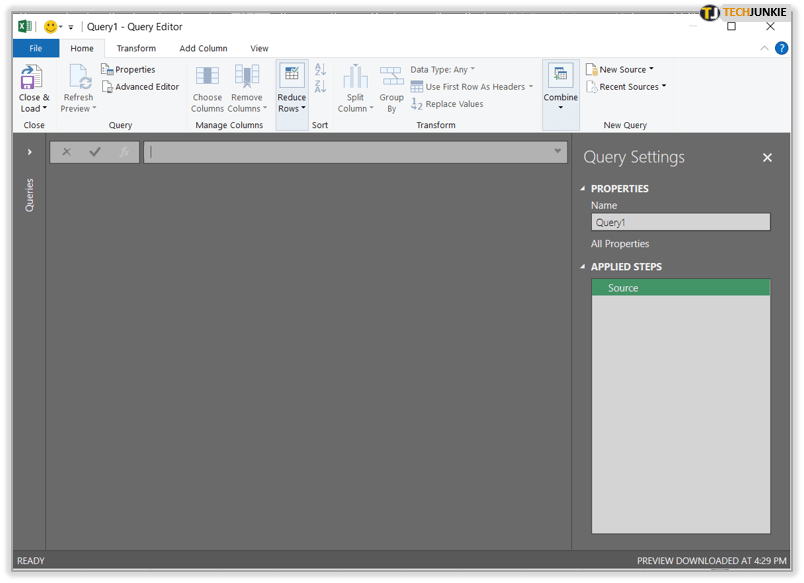
Task: Collapse the APPLIED STEPS section
Action: 584,267
